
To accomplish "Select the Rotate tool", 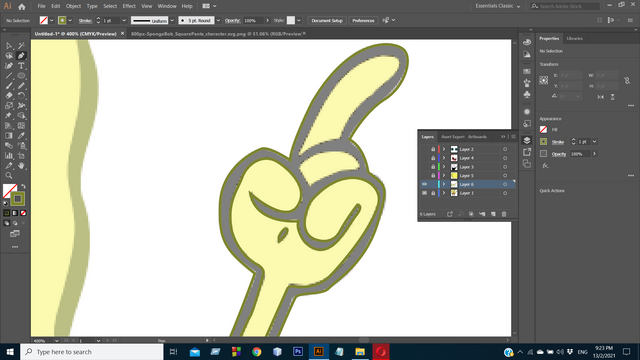I will [21, 96].
